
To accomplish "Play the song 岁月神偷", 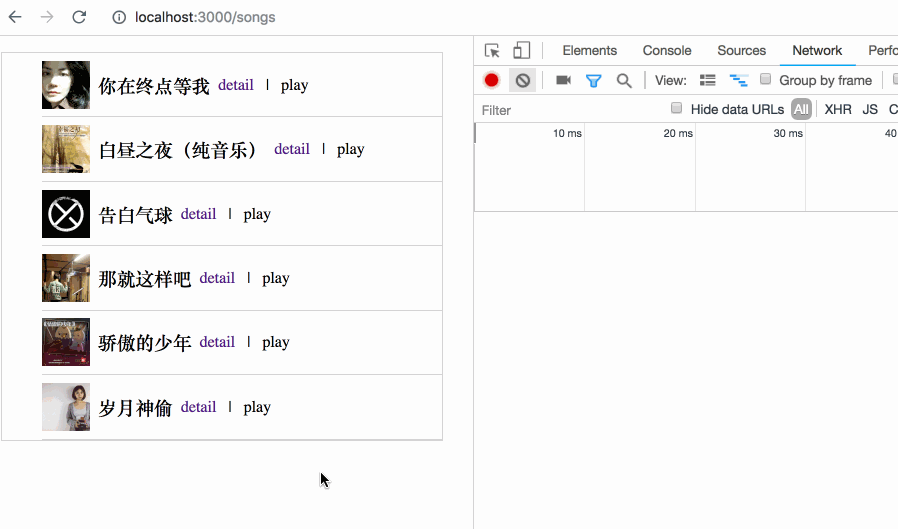I will point(257,407).
